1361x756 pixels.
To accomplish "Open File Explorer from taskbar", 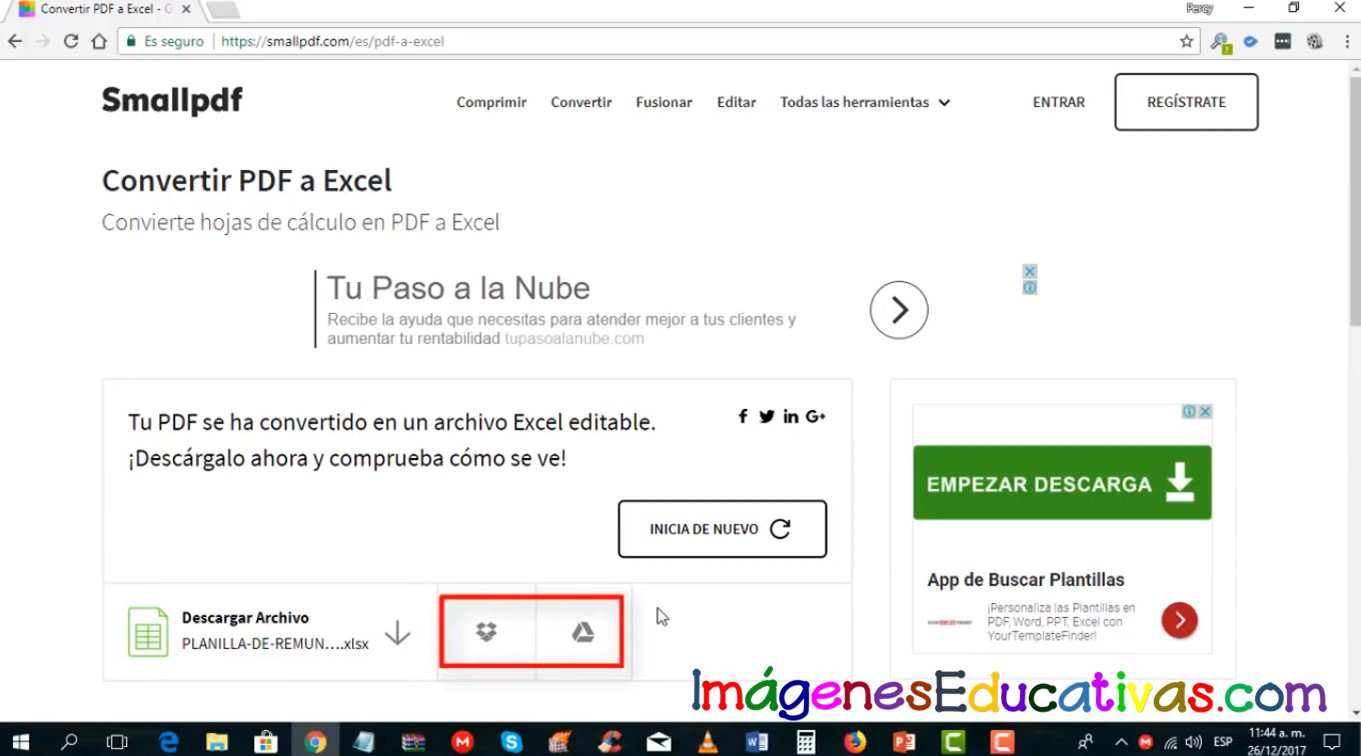I will pyautogui.click(x=216, y=742).
